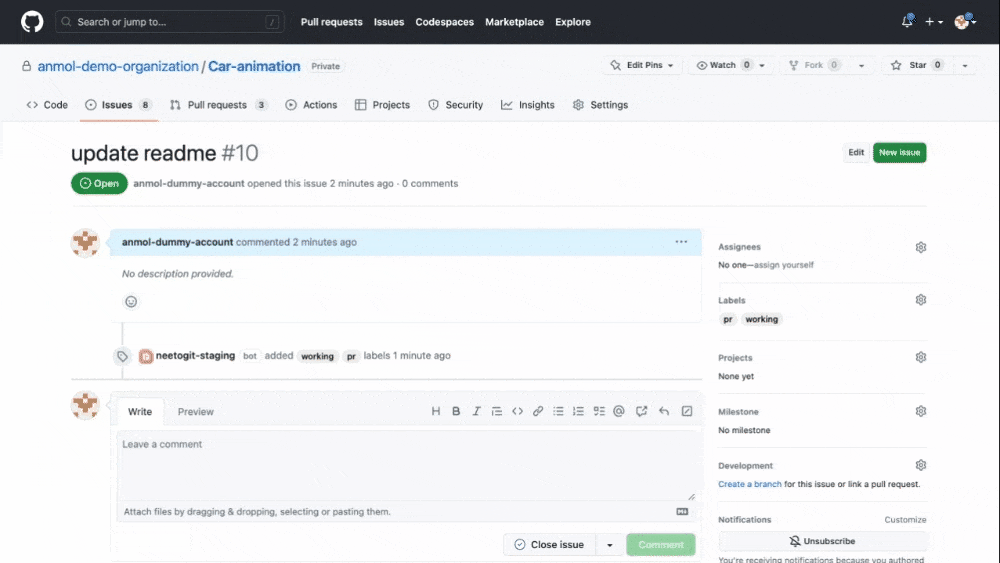Click the assign yourself link

(x=783, y=265)
